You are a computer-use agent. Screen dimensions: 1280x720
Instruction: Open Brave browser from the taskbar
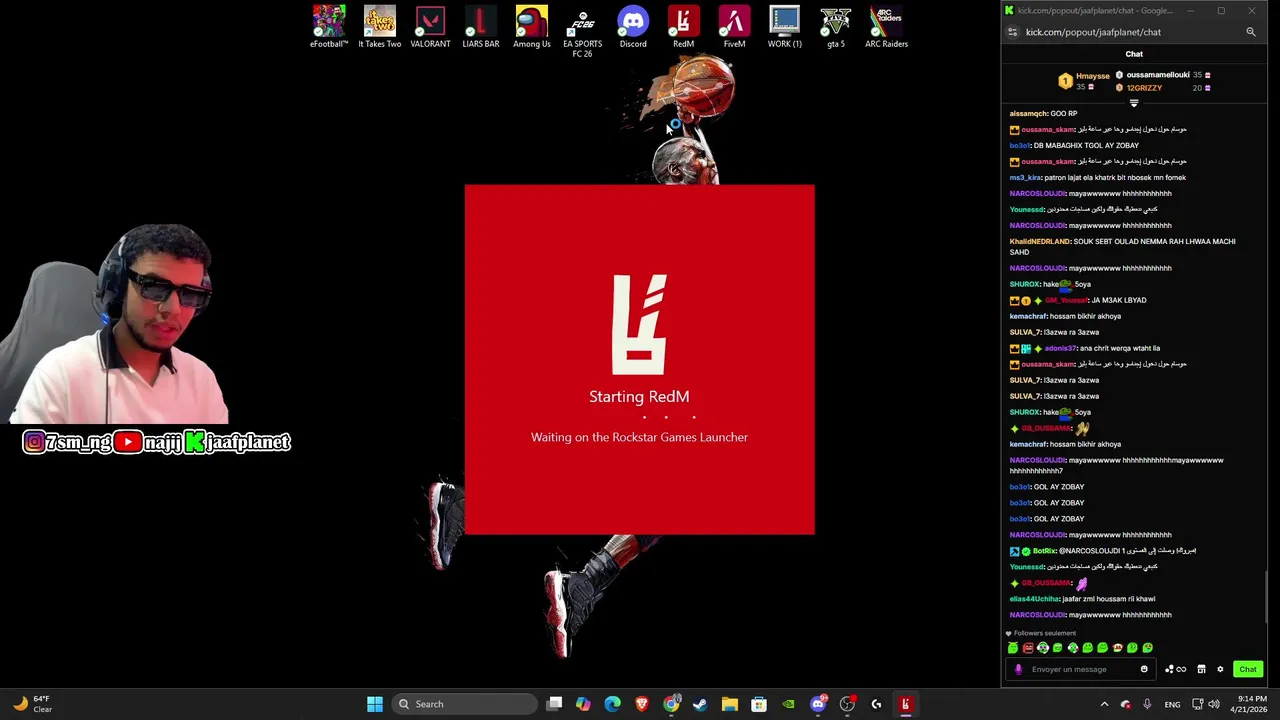(x=642, y=704)
